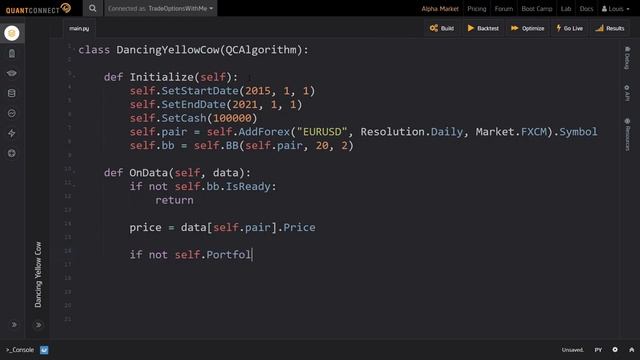Viewport: 640px width, 360px height.
Task: Expand the project panel double-chevron
Action: coord(38,325)
